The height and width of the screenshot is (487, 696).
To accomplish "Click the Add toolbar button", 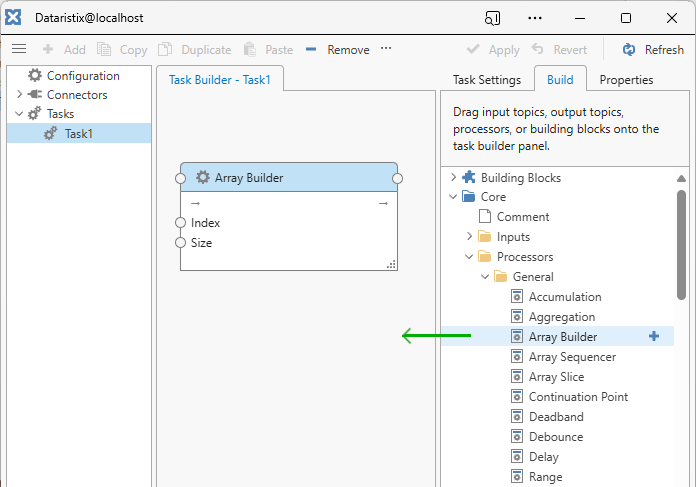I will click(64, 49).
